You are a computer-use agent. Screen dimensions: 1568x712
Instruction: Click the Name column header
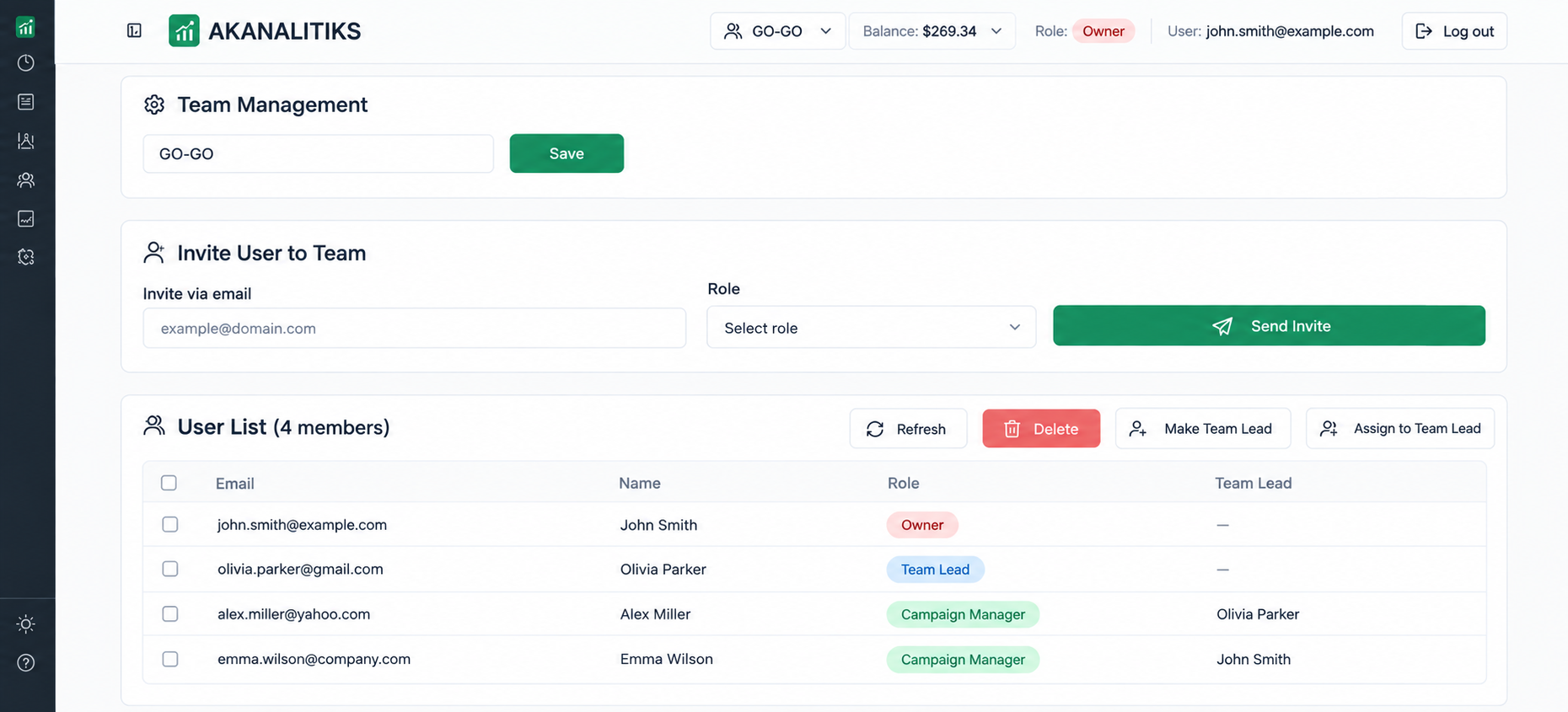(x=640, y=483)
